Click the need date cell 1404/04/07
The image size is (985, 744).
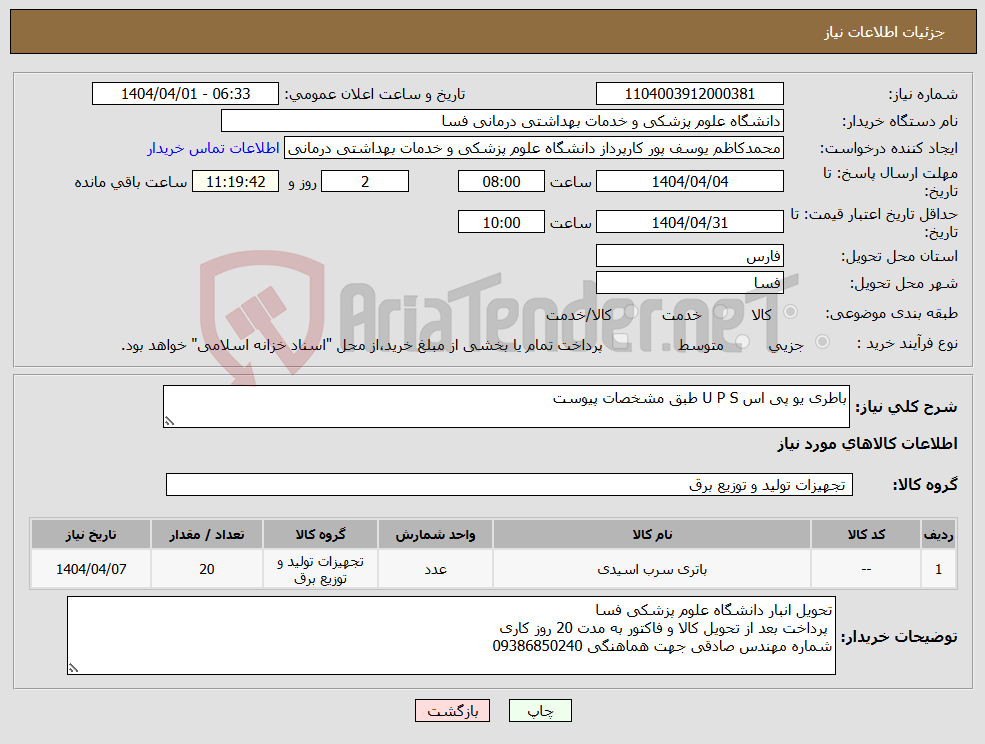coord(91,569)
